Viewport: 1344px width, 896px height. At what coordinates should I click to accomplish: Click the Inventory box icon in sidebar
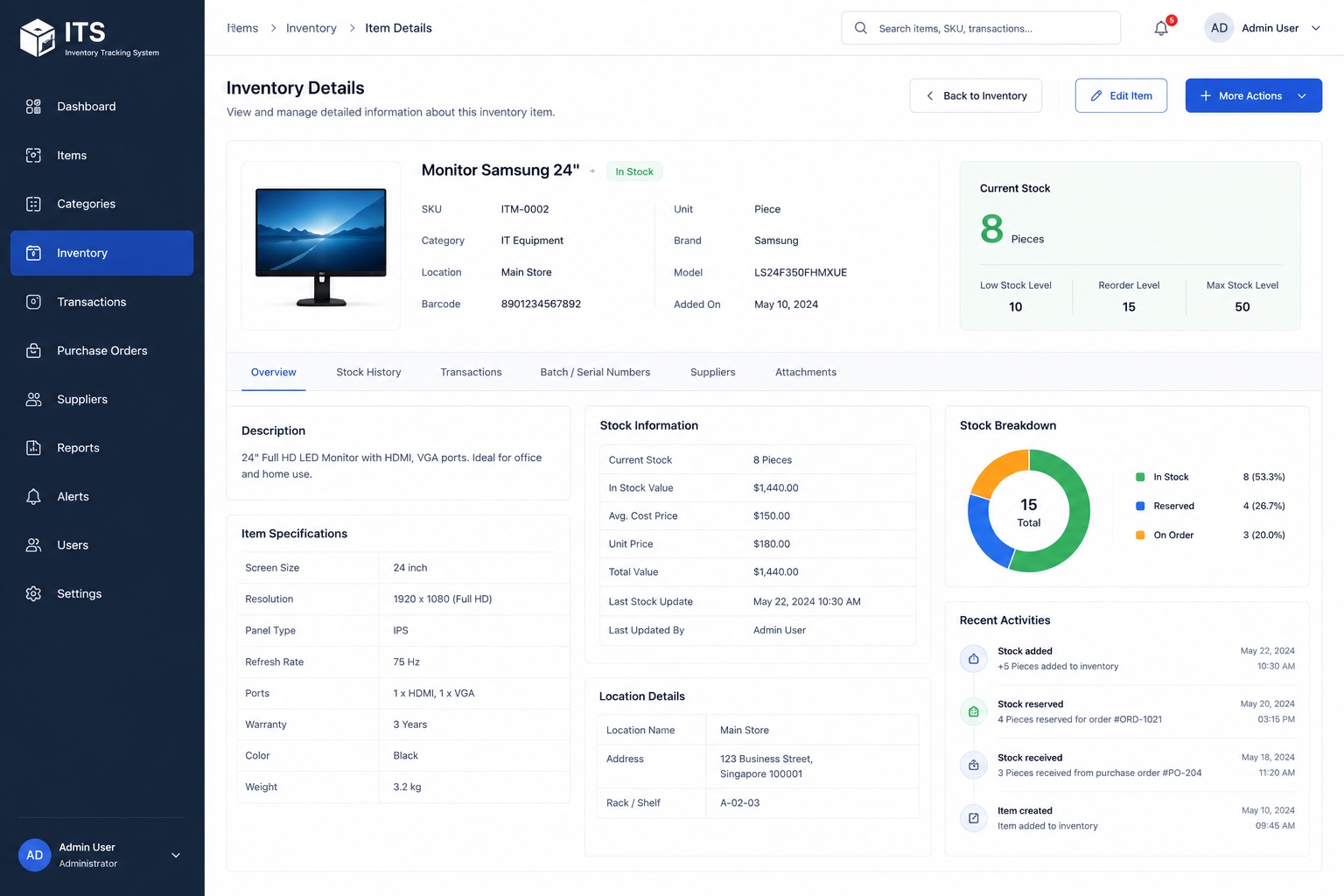33,253
